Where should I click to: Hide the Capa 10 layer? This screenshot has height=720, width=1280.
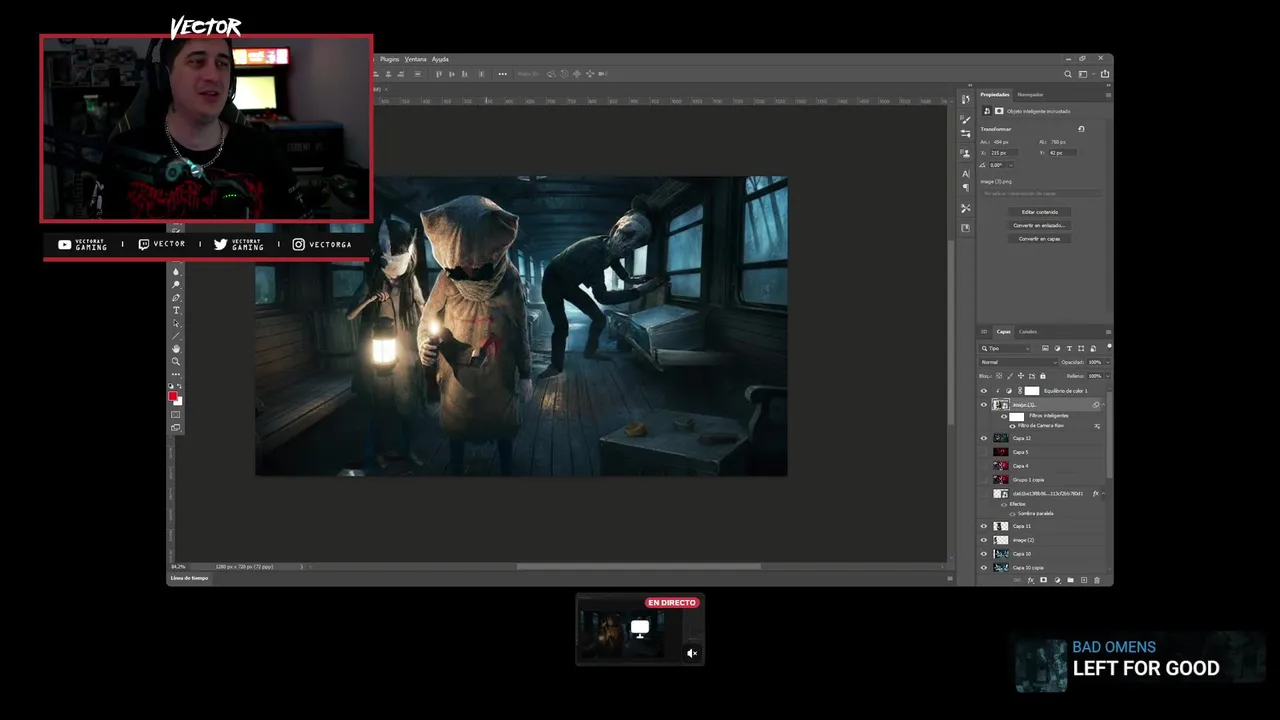pyautogui.click(x=984, y=554)
